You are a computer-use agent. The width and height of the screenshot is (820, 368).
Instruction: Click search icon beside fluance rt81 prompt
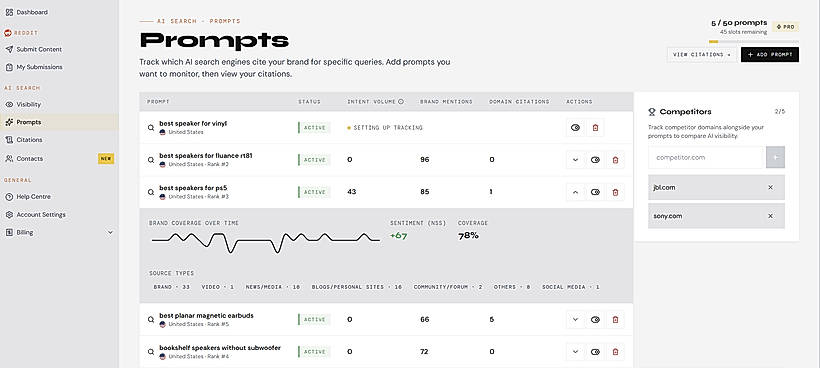tap(151, 160)
